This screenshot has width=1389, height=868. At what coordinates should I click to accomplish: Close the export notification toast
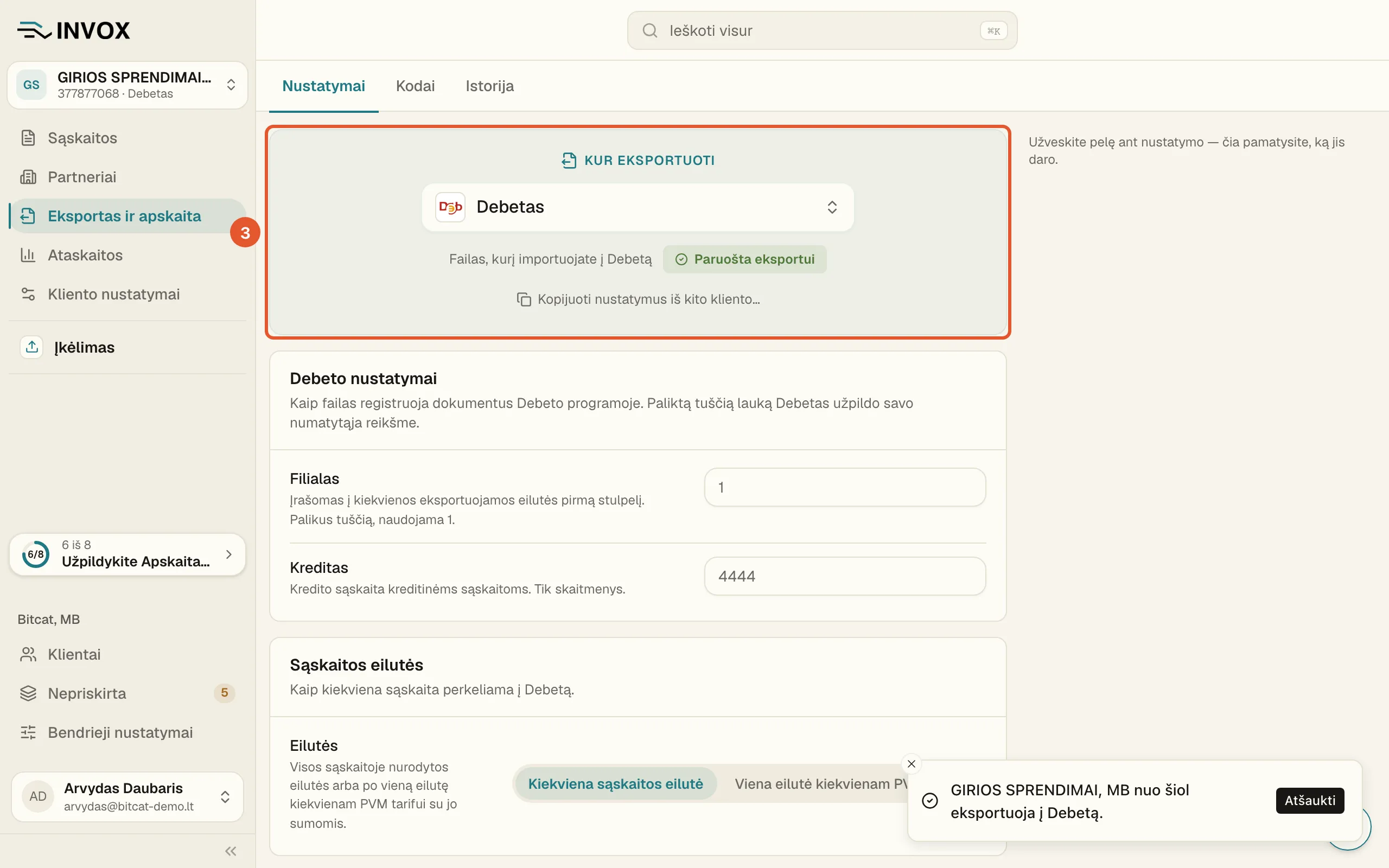pos(912,763)
